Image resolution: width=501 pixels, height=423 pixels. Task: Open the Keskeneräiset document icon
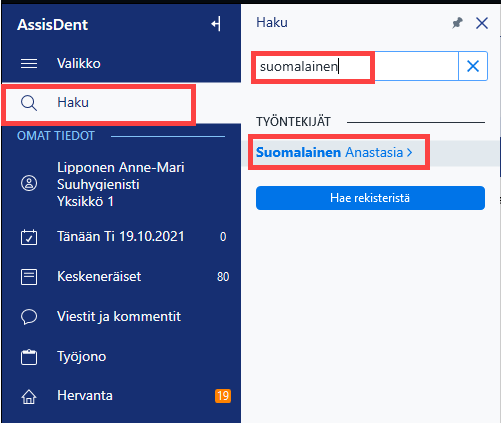pos(29,277)
